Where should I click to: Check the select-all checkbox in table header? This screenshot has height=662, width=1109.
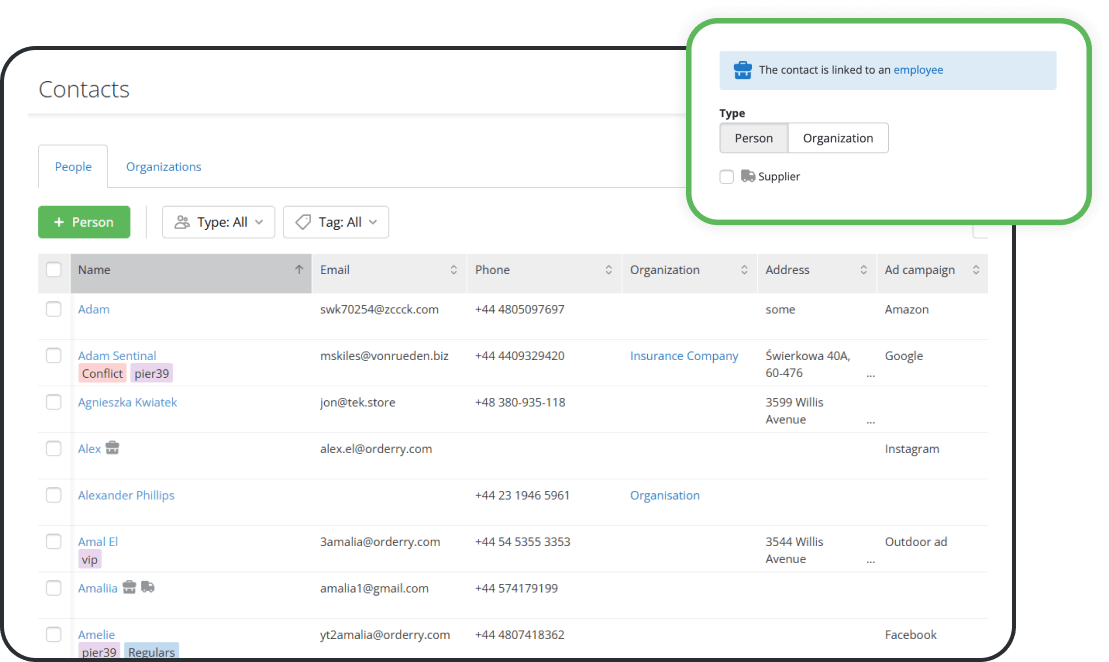[53, 270]
